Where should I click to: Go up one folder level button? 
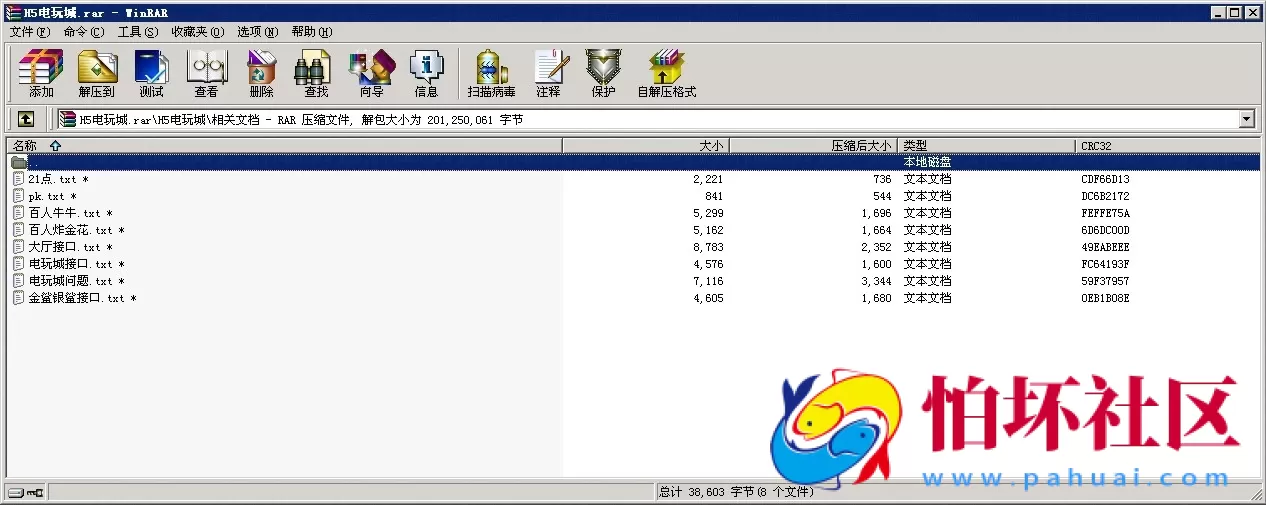click(x=26, y=119)
